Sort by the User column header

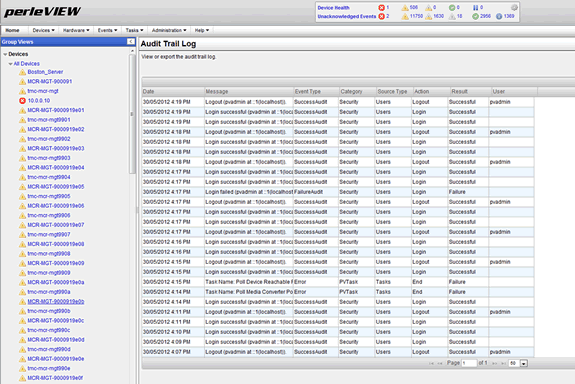click(x=514, y=92)
